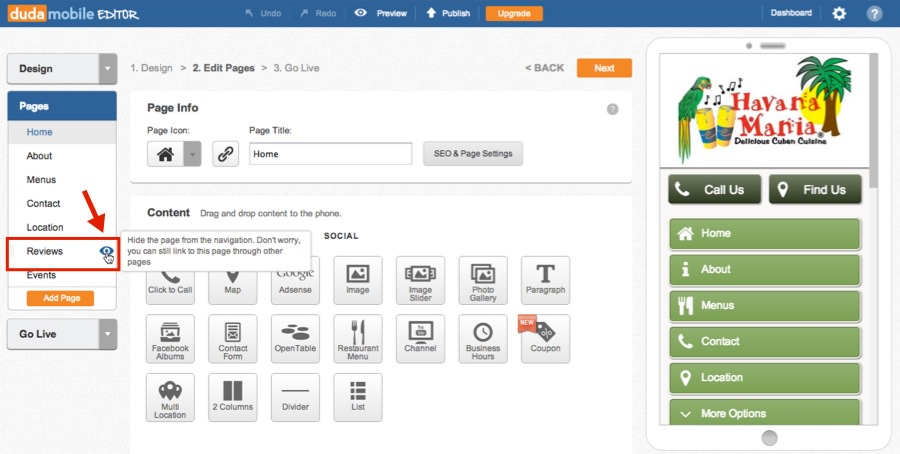Add the Click to Call widget

tap(170, 280)
